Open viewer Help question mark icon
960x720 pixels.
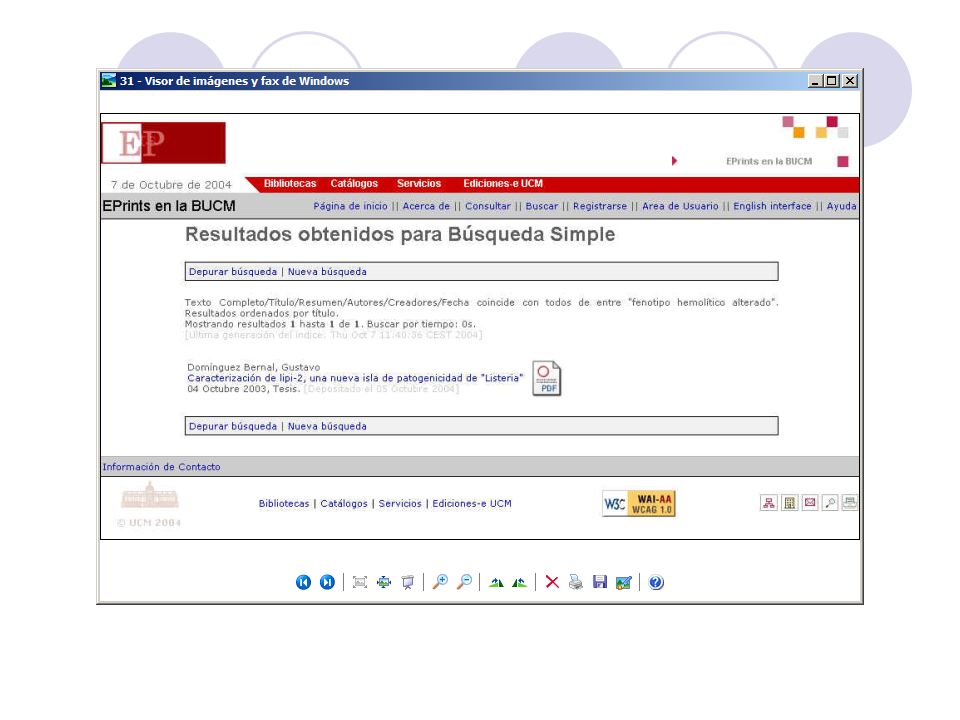click(656, 582)
